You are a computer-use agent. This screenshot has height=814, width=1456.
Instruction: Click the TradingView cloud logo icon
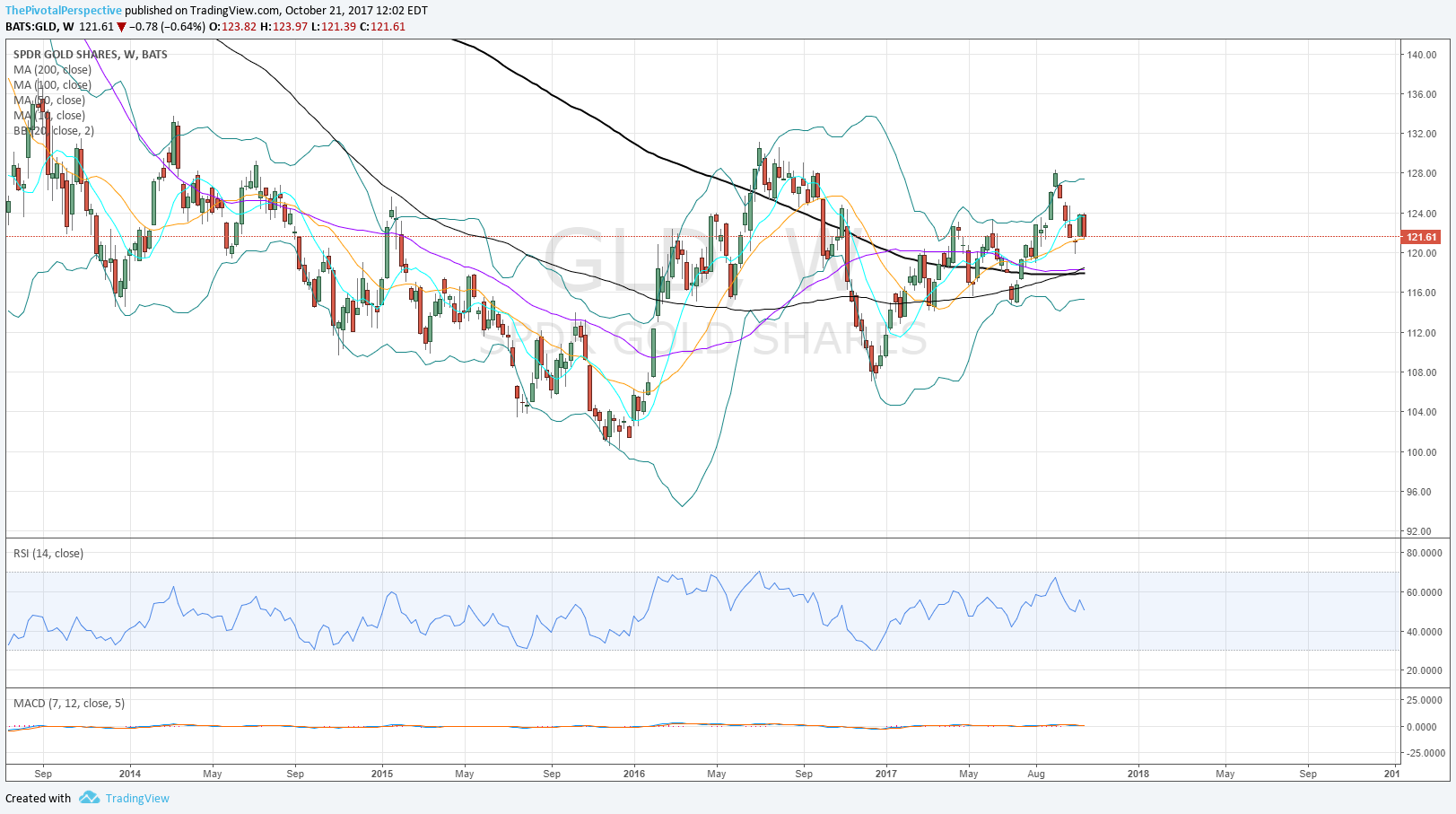[x=89, y=797]
